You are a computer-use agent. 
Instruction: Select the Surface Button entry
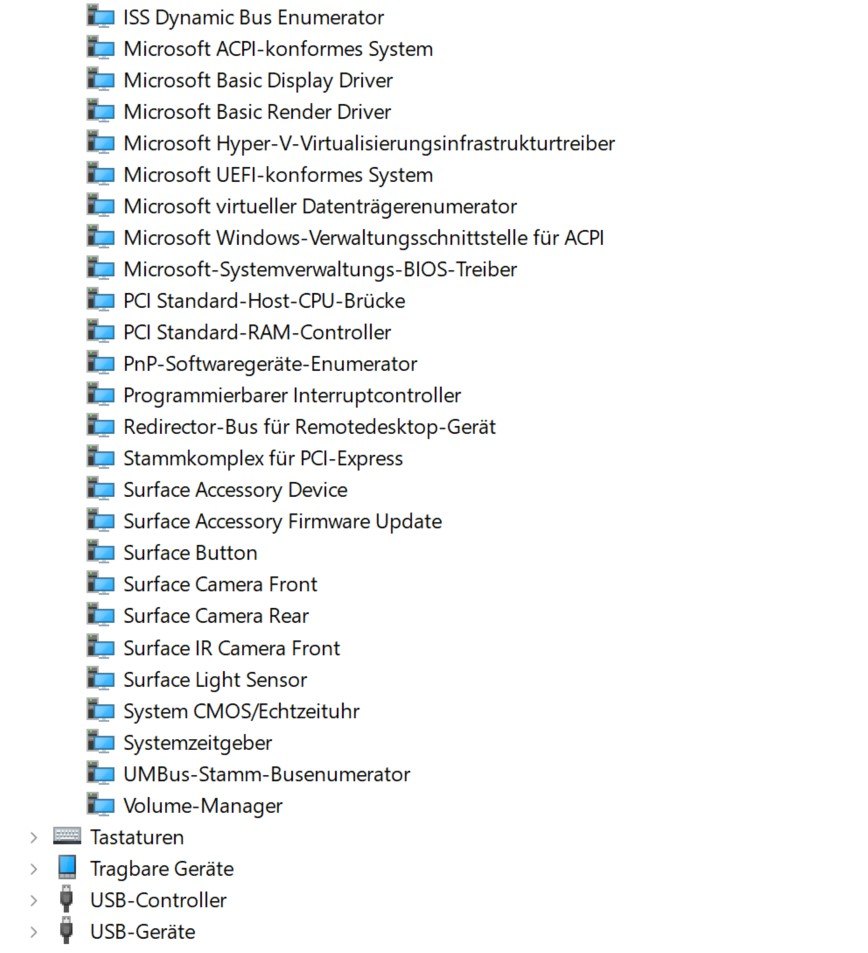click(x=190, y=553)
